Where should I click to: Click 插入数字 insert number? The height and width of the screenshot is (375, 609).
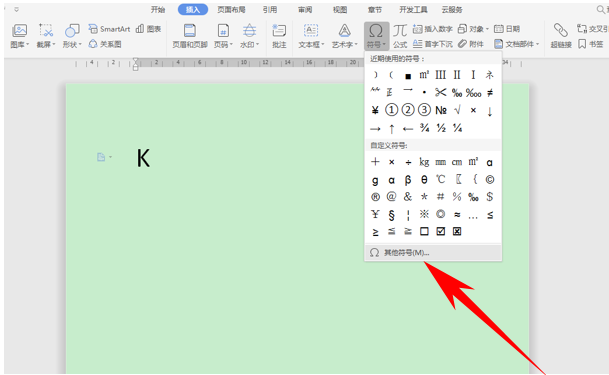pyautogui.click(x=433, y=29)
